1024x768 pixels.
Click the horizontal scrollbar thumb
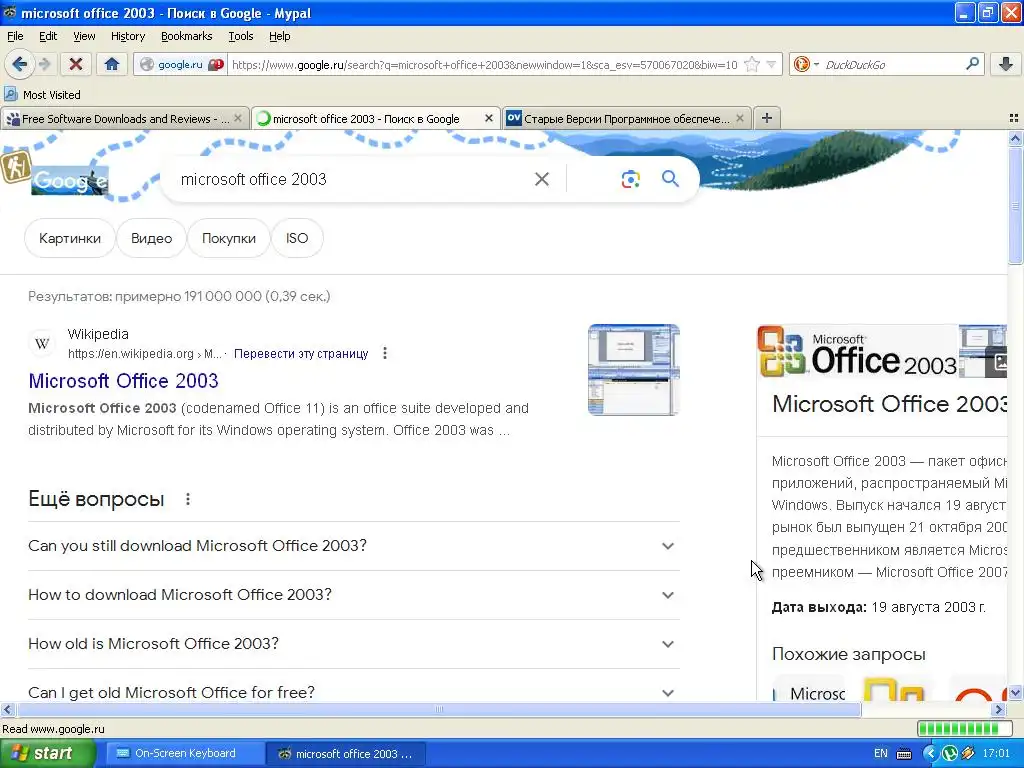tap(439, 709)
